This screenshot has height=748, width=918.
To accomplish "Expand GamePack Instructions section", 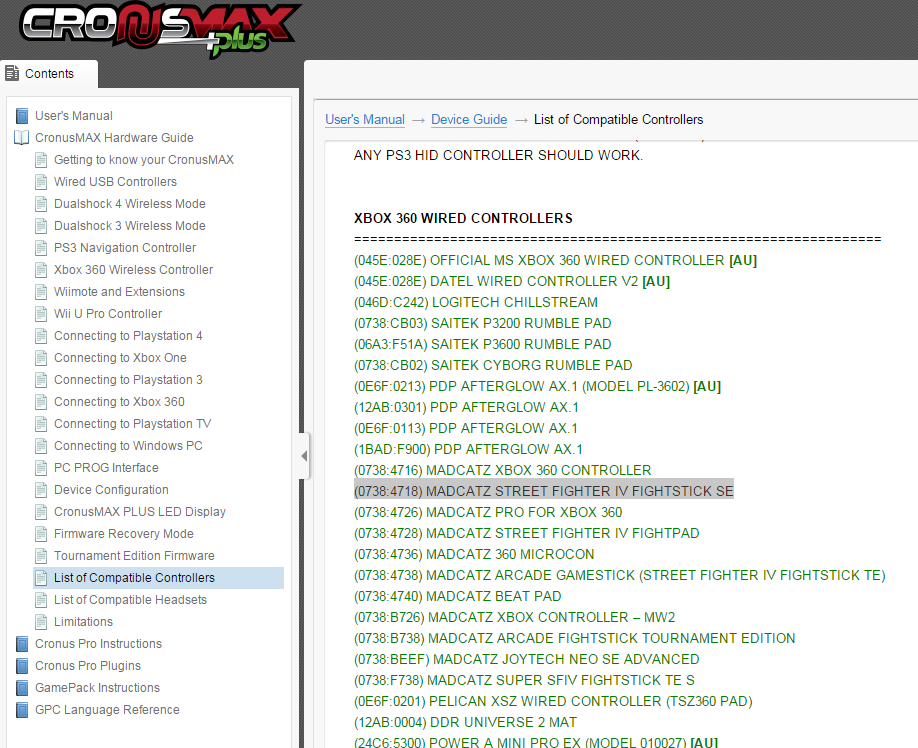I will click(x=97, y=688).
